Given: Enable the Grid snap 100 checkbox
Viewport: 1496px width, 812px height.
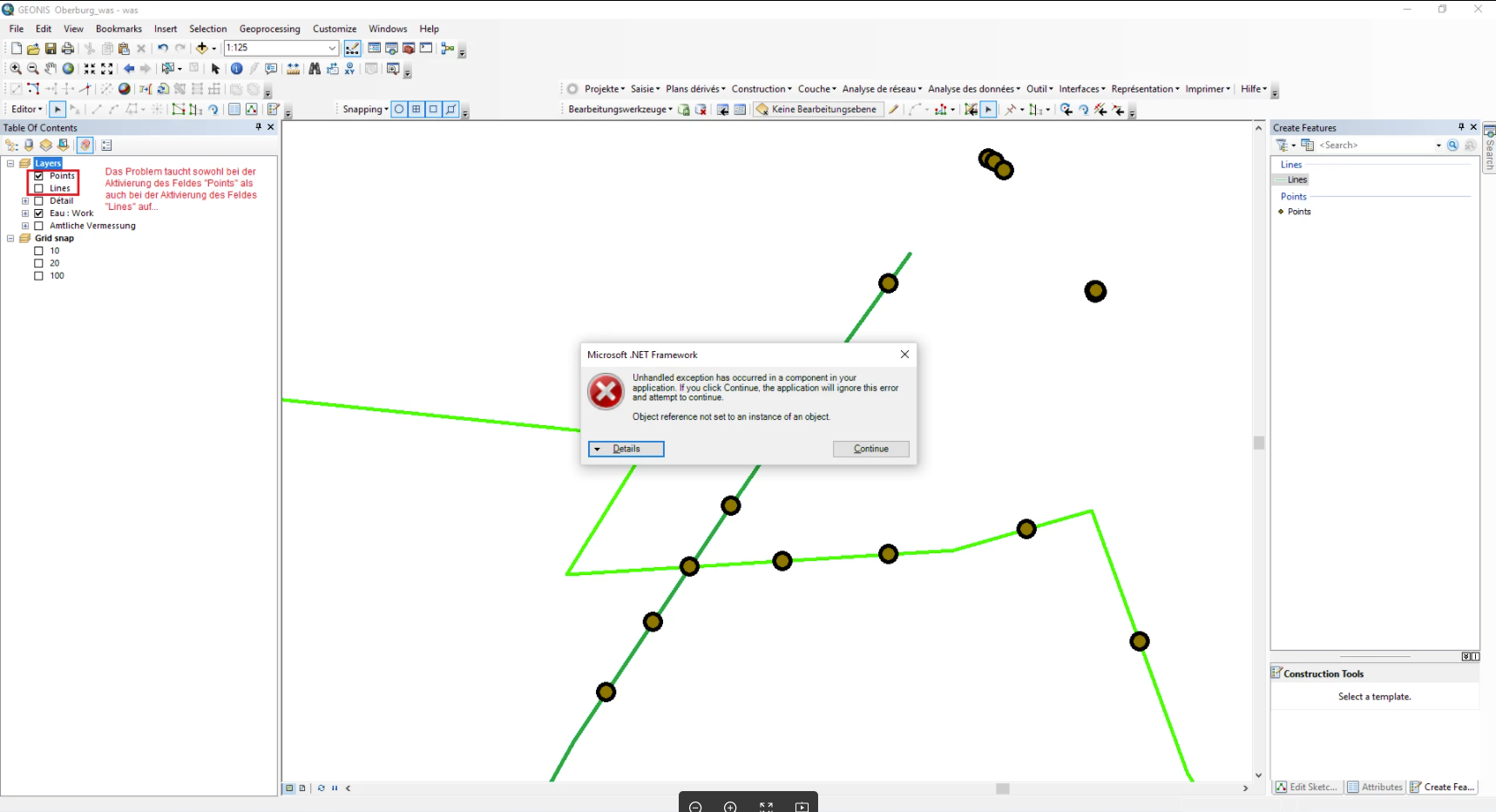Looking at the screenshot, I should point(38,275).
